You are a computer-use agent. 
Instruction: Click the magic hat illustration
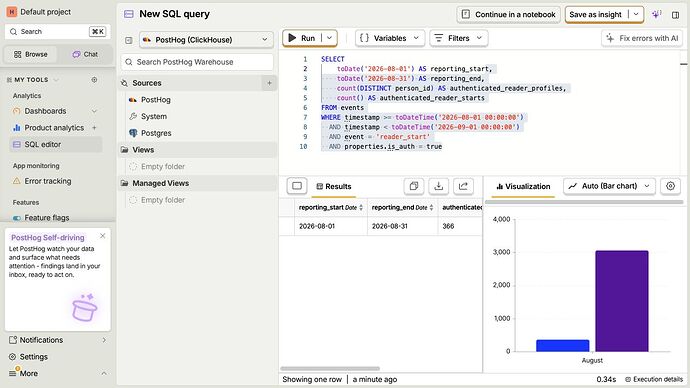[84, 307]
